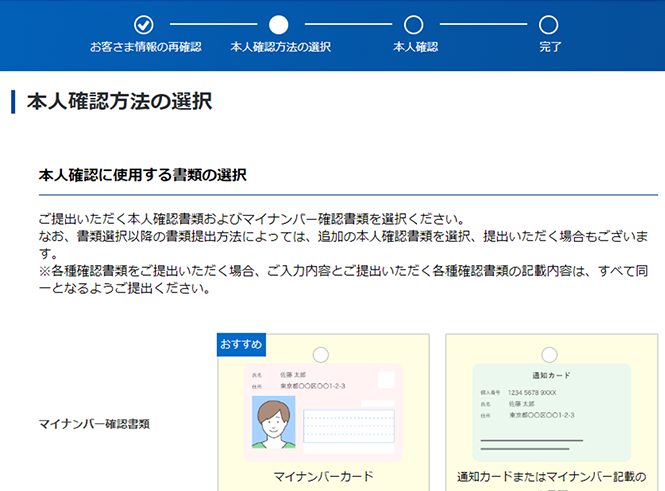Screen dimensions: 665x491
Task: Click the completed checkmark step icon
Action: tap(144, 25)
